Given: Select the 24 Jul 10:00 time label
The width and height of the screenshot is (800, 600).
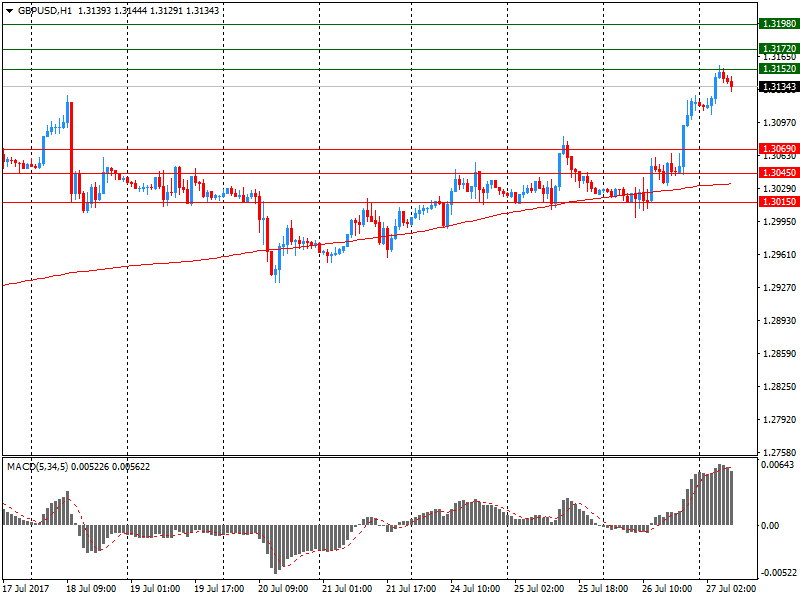Looking at the screenshot, I should click(x=475, y=589).
